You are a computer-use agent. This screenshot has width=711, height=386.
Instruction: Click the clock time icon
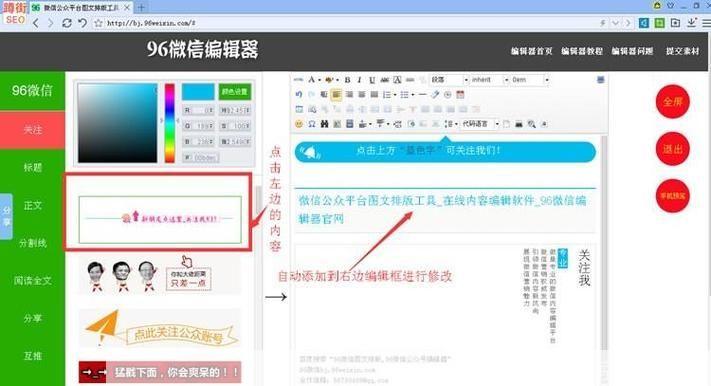point(448,94)
